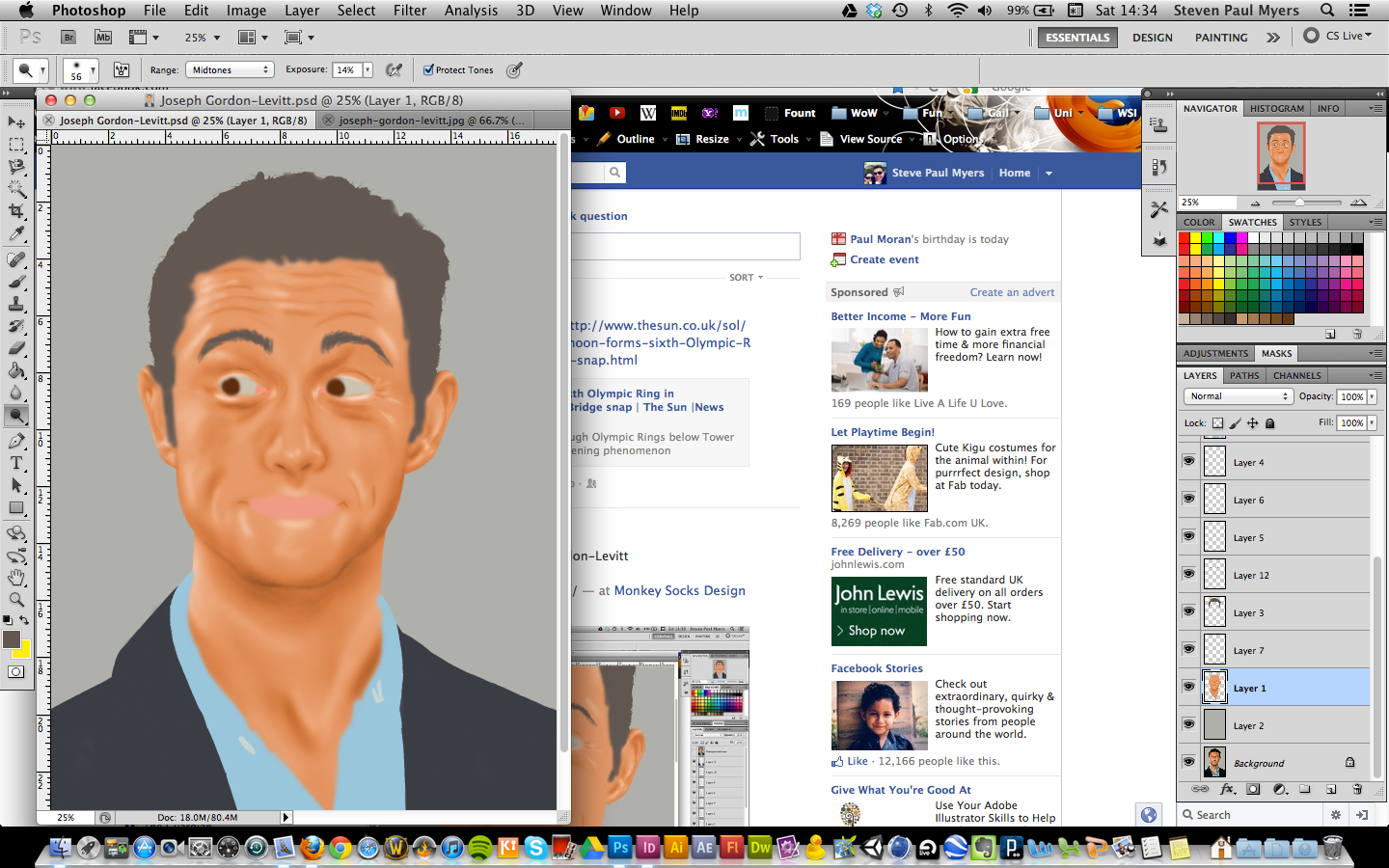
Task: Hide Layer 1 visibility eye
Action: point(1188,687)
